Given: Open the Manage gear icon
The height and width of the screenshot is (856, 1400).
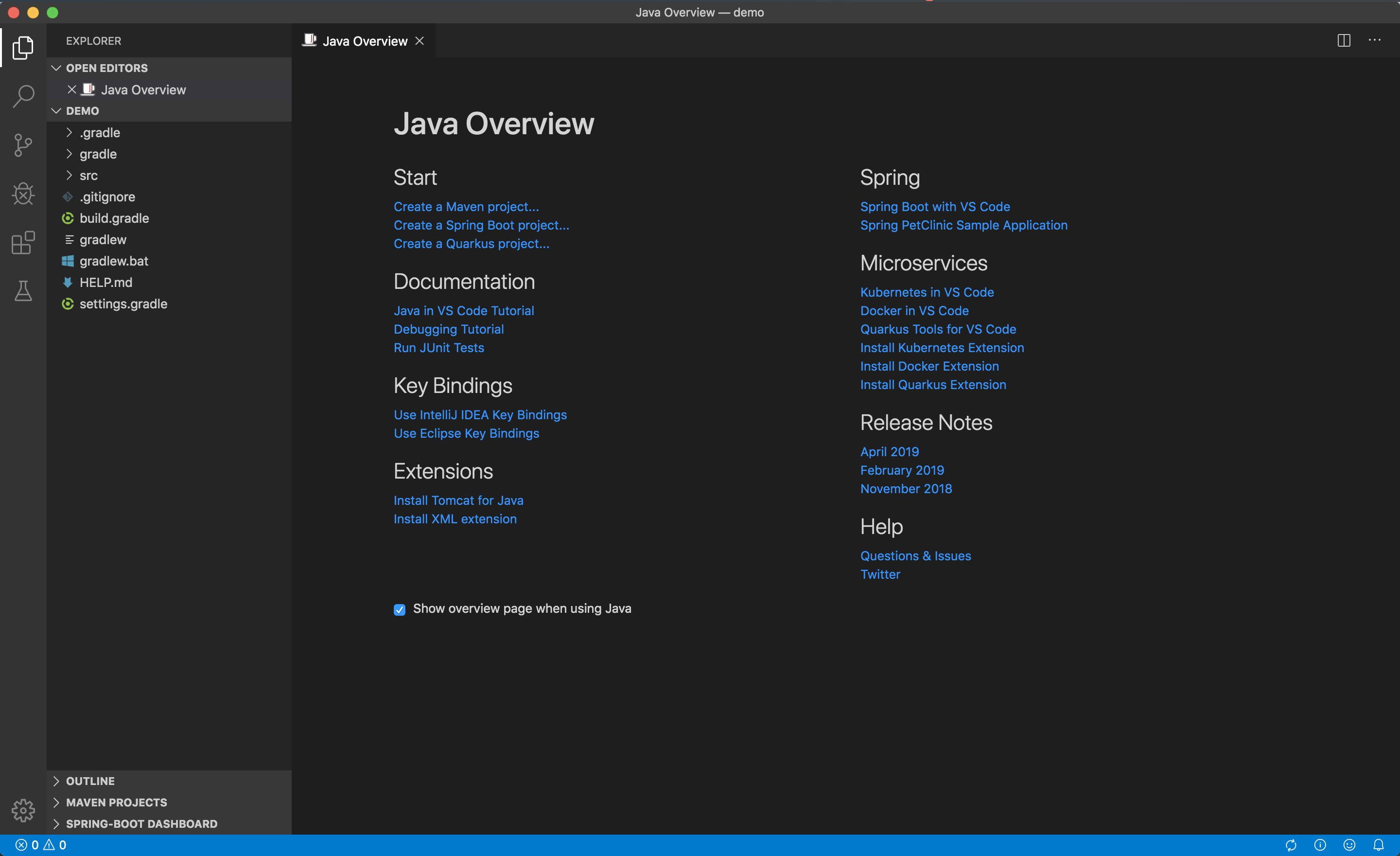Looking at the screenshot, I should (x=23, y=810).
